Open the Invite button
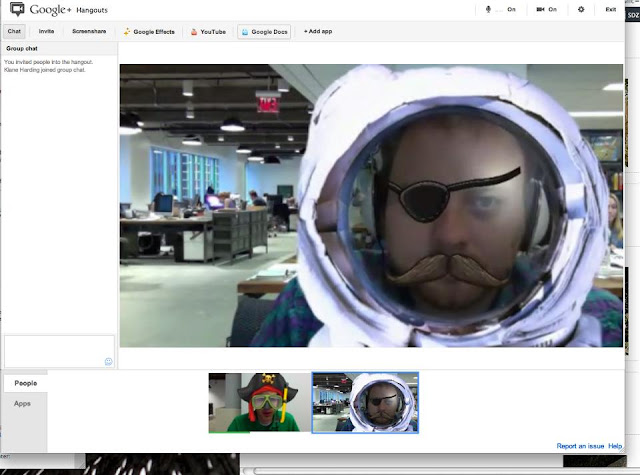The width and height of the screenshot is (640, 475). click(46, 31)
